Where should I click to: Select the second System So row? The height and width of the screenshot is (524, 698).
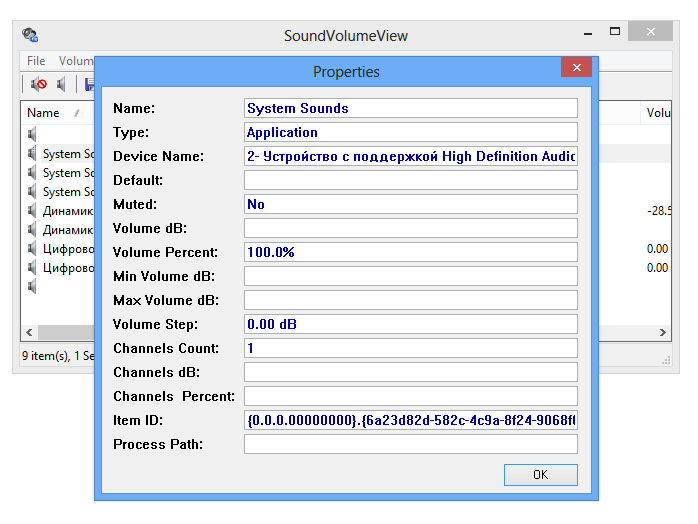click(x=68, y=173)
